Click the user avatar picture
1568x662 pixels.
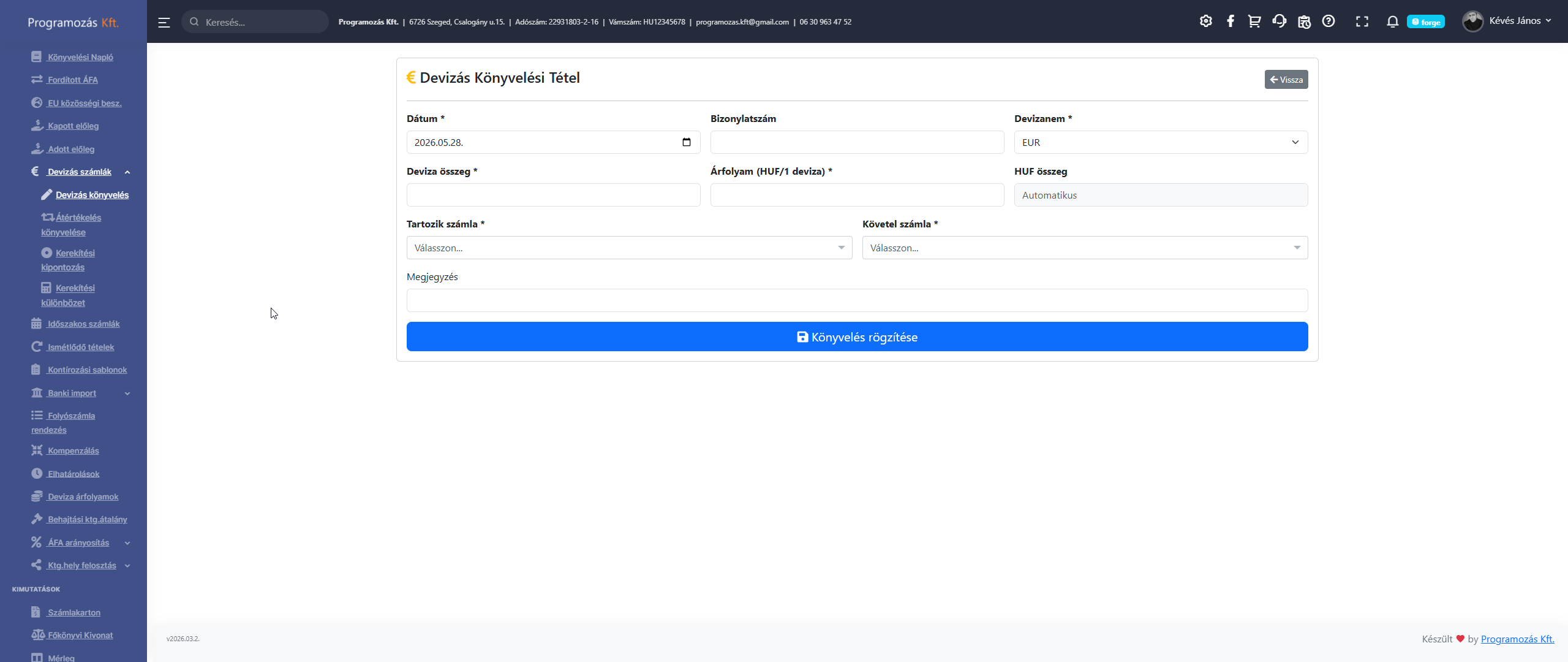pyautogui.click(x=1472, y=21)
